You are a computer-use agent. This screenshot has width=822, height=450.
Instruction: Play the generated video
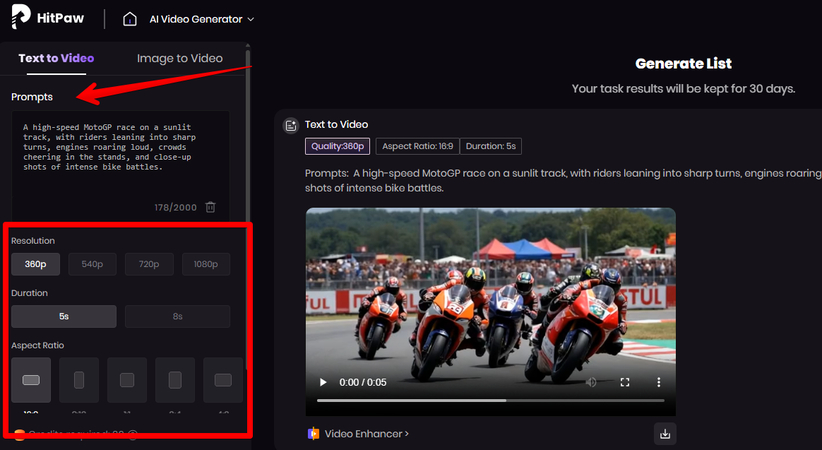[323, 382]
